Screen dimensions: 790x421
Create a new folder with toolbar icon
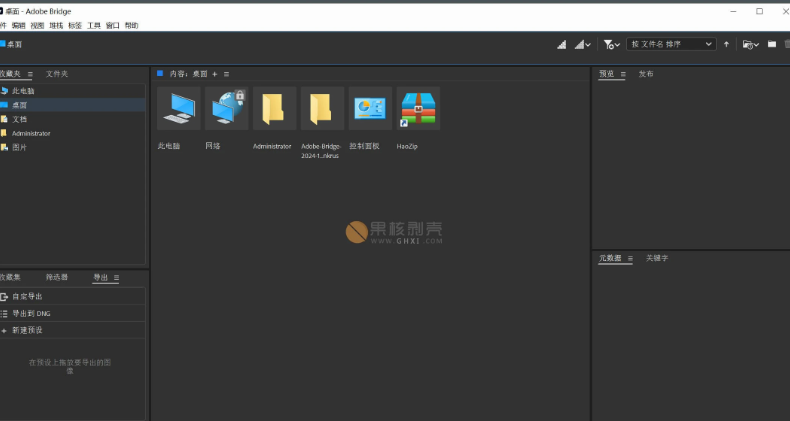771,44
